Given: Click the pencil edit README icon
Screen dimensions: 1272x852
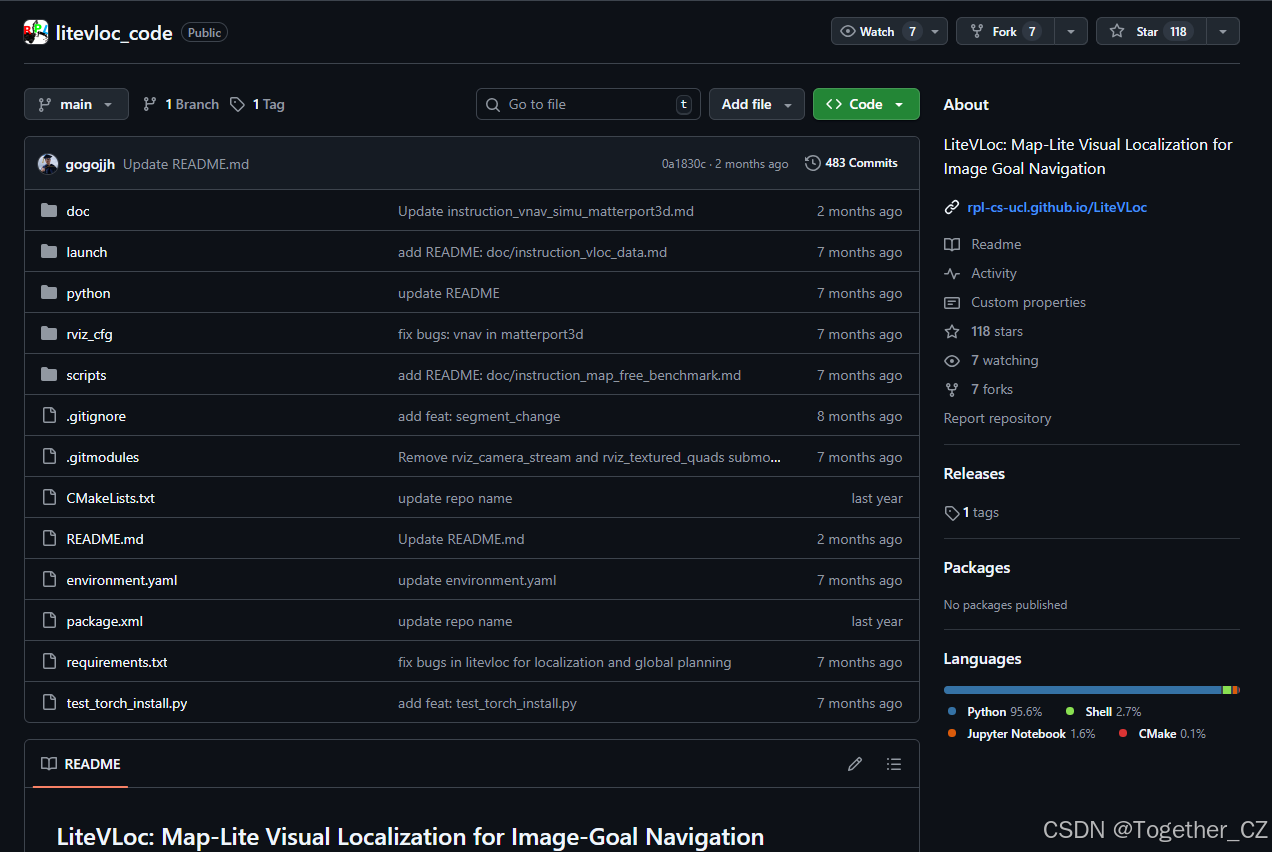Looking at the screenshot, I should (855, 764).
